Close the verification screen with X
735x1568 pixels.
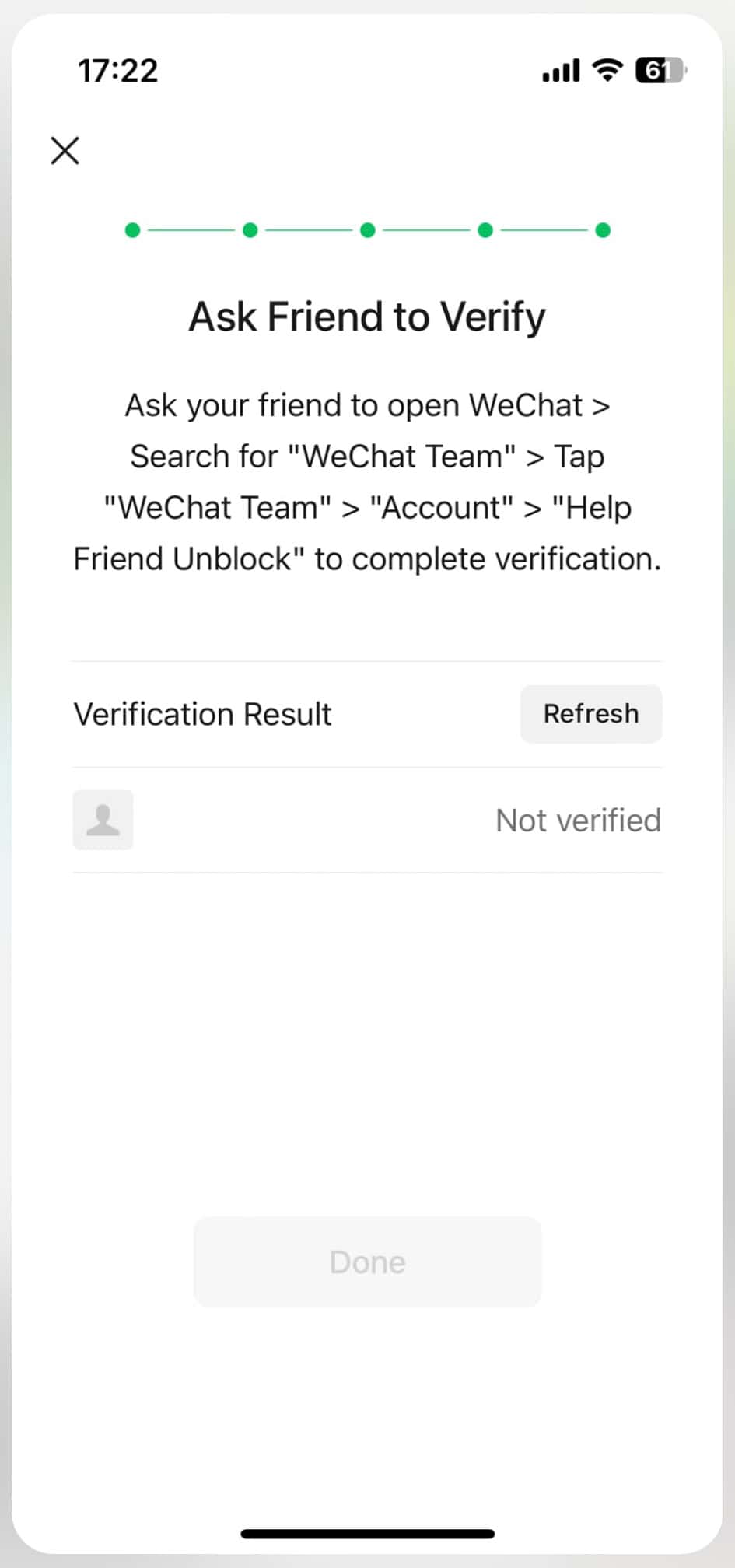[65, 151]
